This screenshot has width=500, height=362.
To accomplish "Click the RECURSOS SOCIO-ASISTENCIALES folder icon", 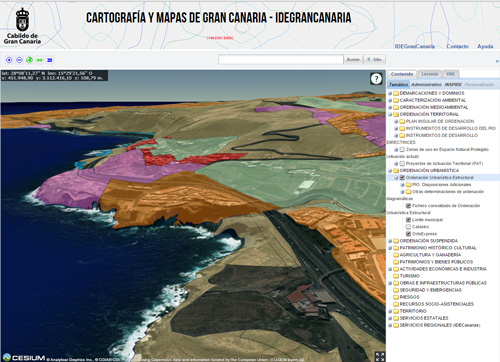I will pyautogui.click(x=396, y=304).
